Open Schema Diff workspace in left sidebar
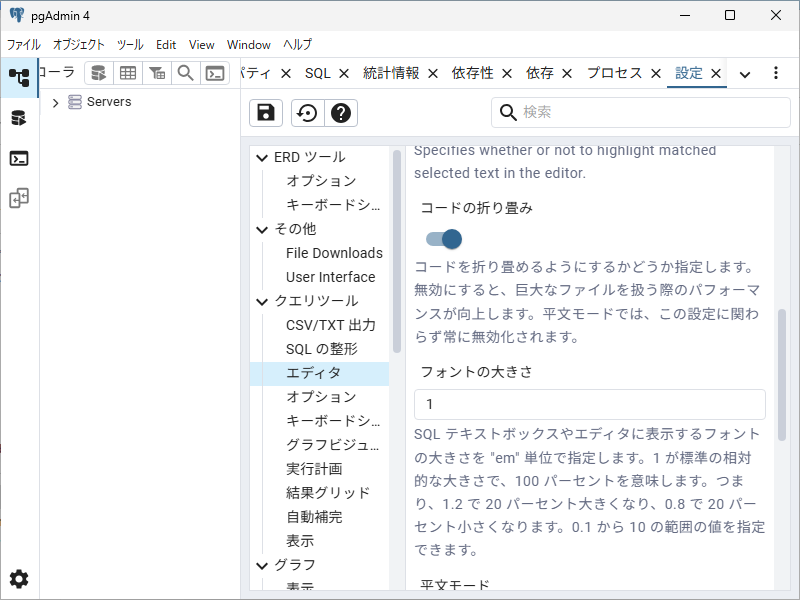 click(x=19, y=198)
